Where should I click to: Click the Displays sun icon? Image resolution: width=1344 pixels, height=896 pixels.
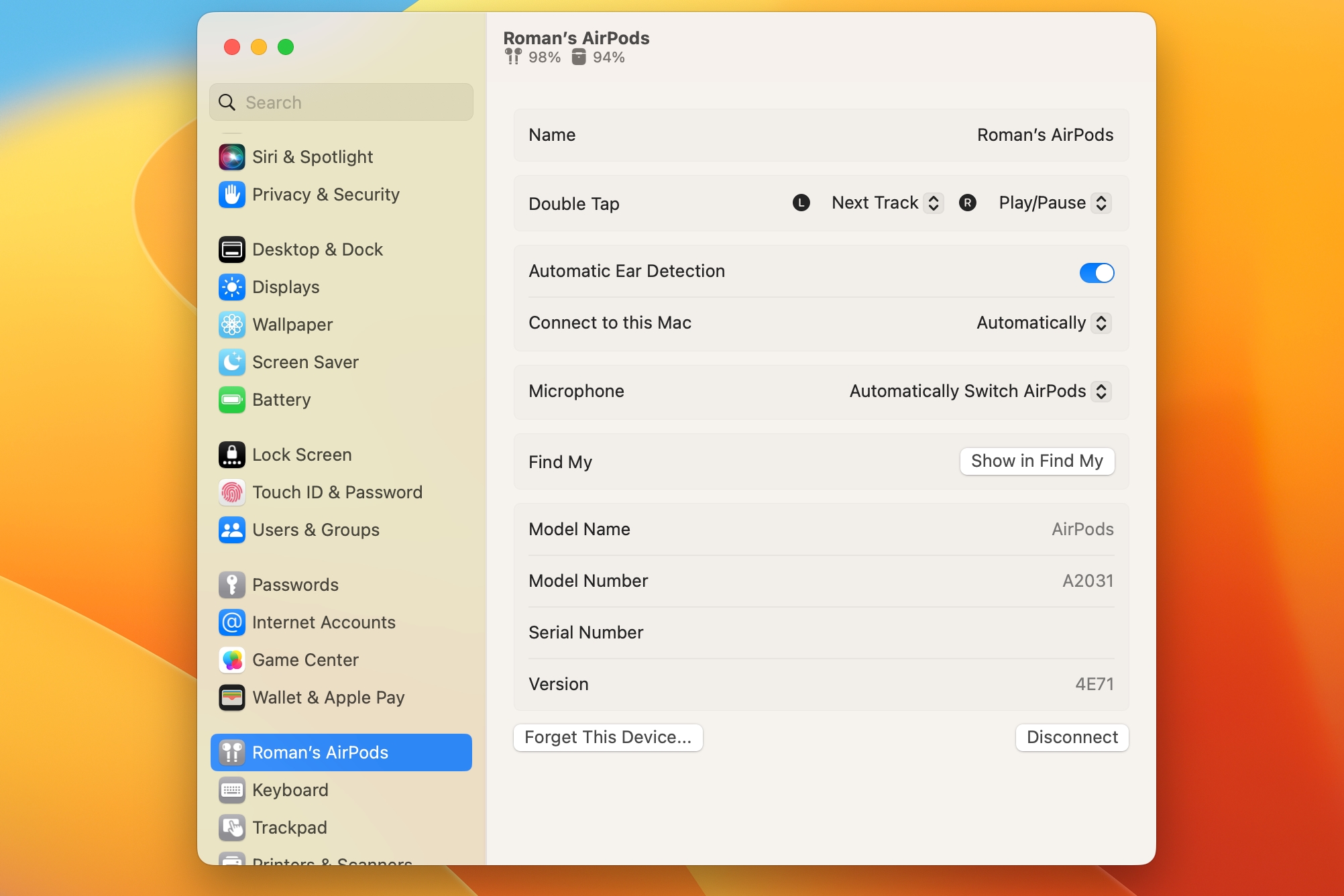tap(231, 287)
